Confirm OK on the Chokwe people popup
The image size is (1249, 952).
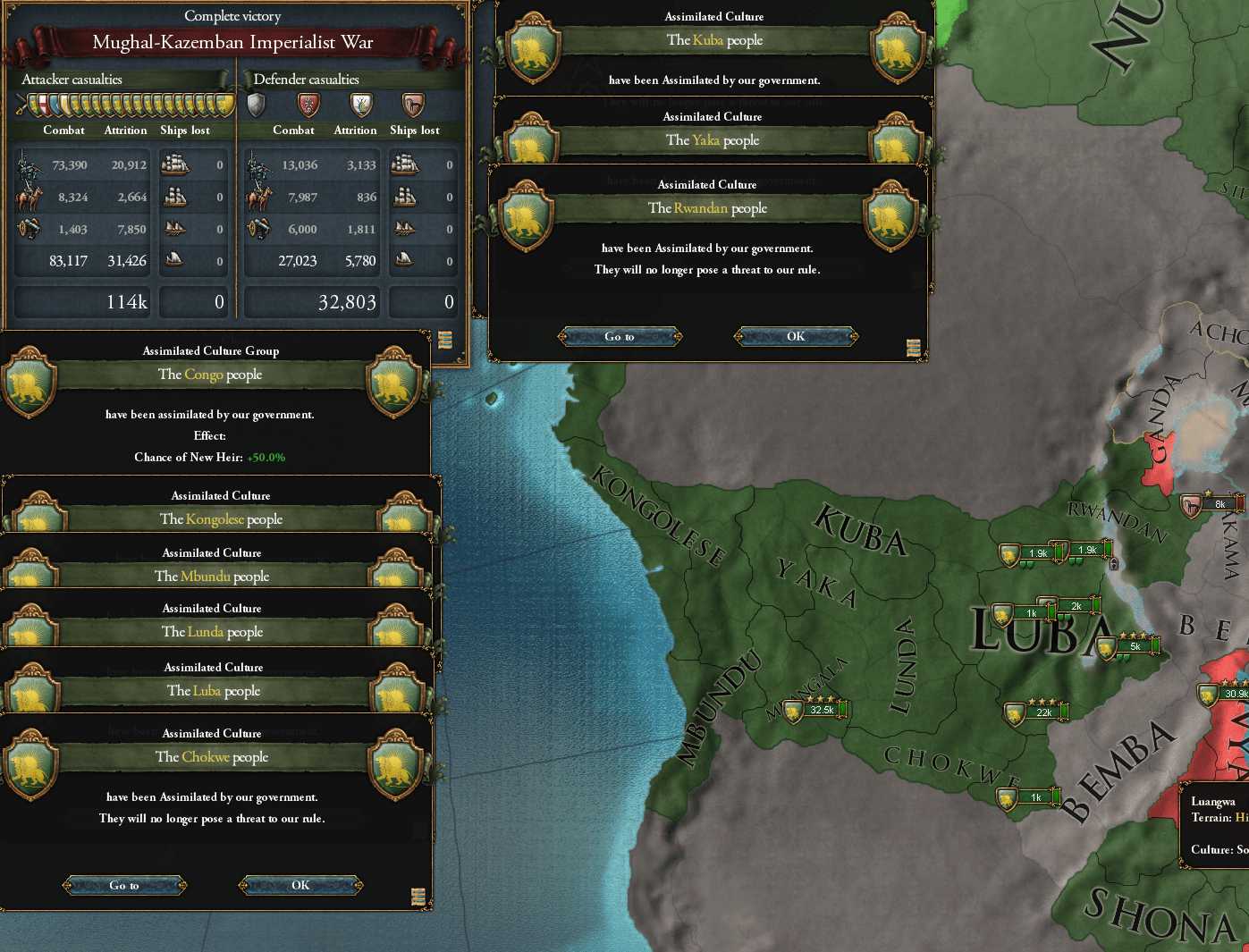coord(300,885)
